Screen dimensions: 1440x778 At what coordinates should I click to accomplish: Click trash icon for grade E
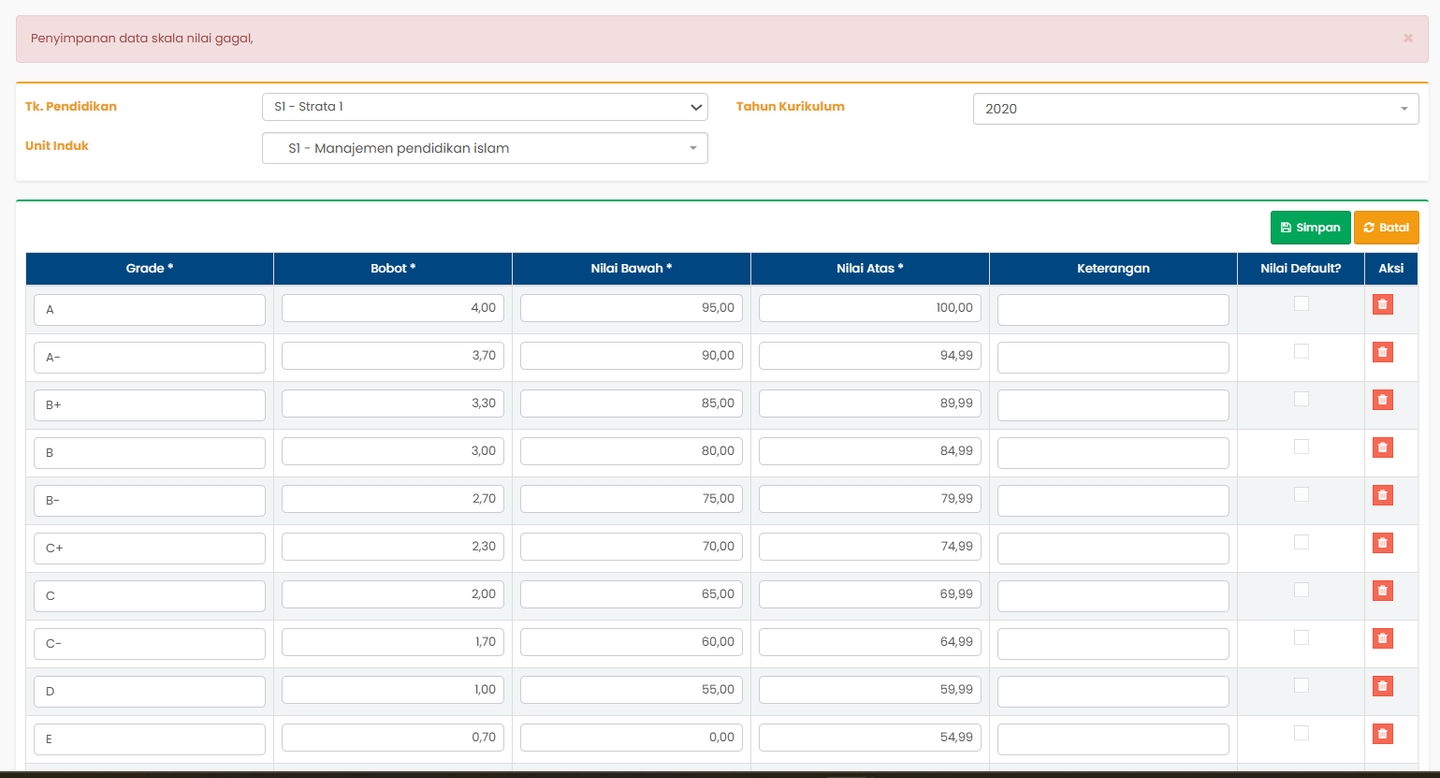1382,734
